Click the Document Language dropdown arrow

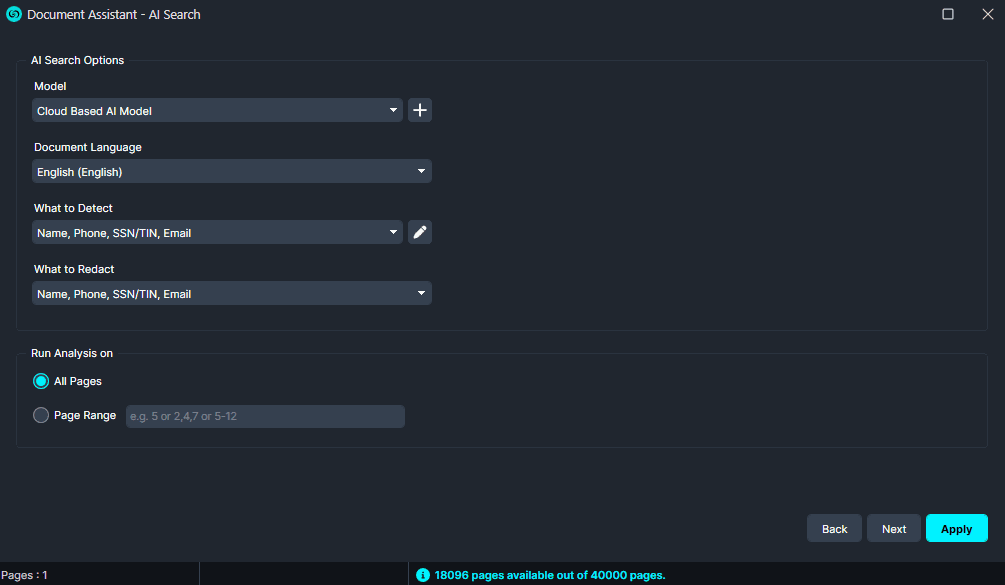pos(420,171)
